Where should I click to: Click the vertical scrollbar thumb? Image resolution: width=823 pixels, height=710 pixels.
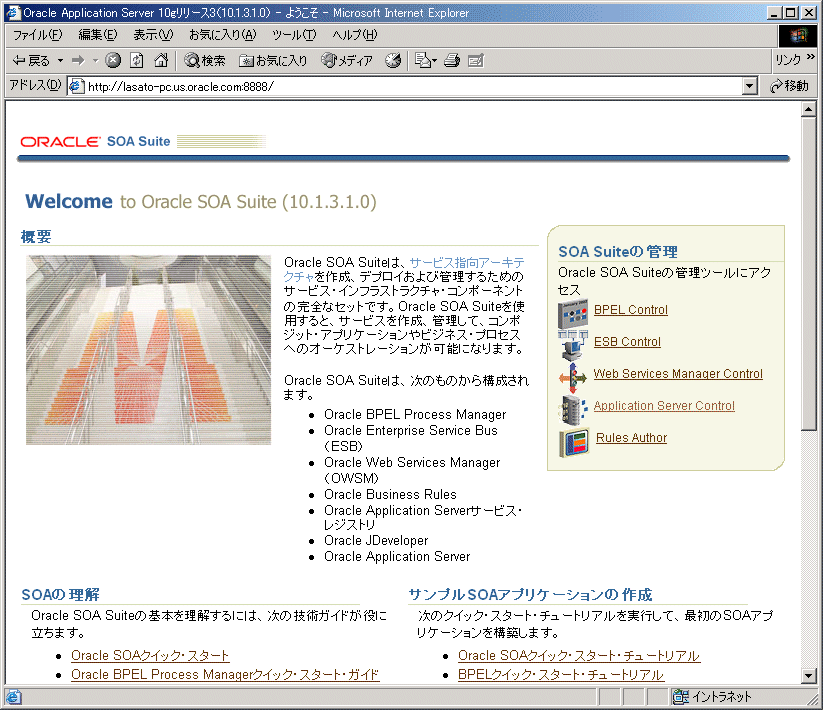808,274
